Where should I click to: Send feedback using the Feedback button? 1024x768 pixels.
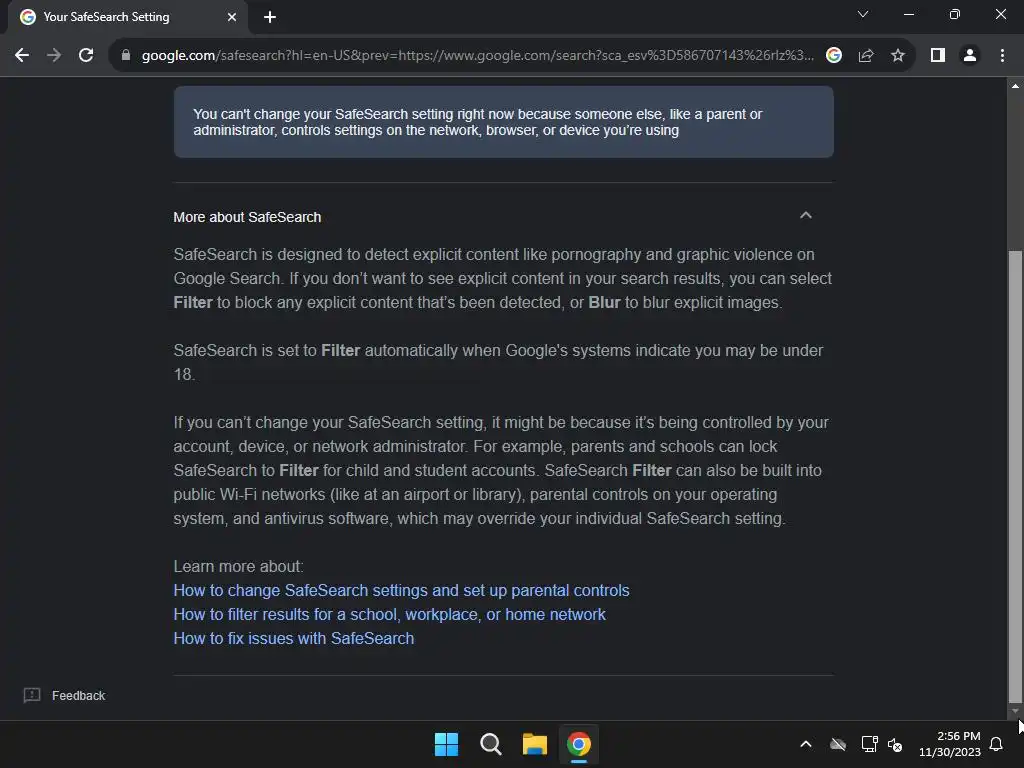pyautogui.click(x=65, y=696)
